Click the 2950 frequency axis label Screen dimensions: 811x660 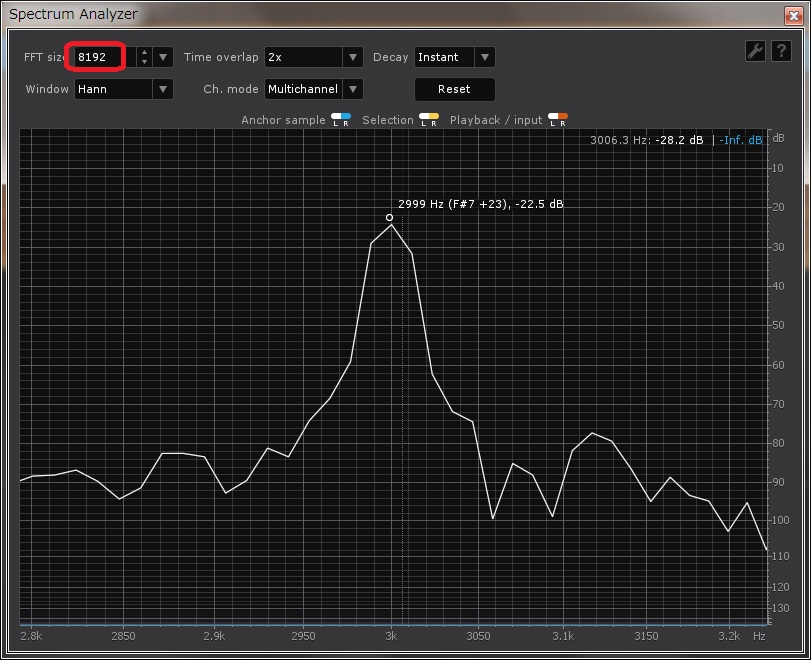point(303,636)
